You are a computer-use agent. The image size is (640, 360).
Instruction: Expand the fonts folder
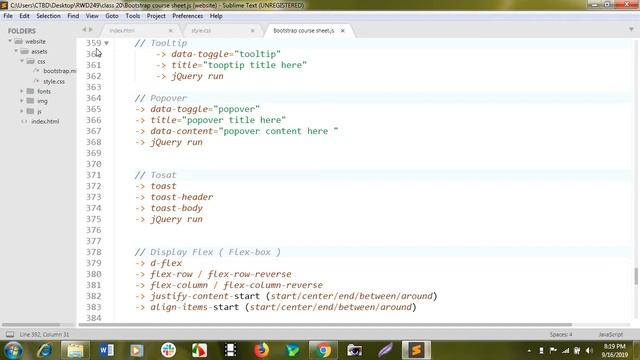pos(22,91)
